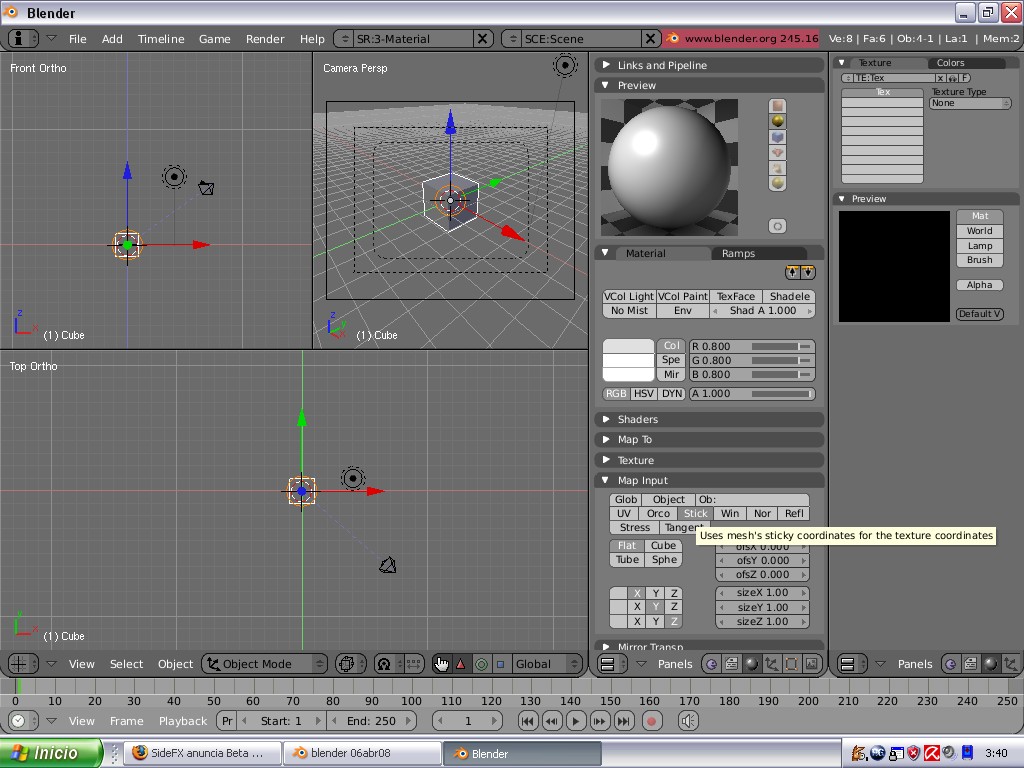Toggle the Env option
The width and height of the screenshot is (1024, 768).
[x=682, y=311]
